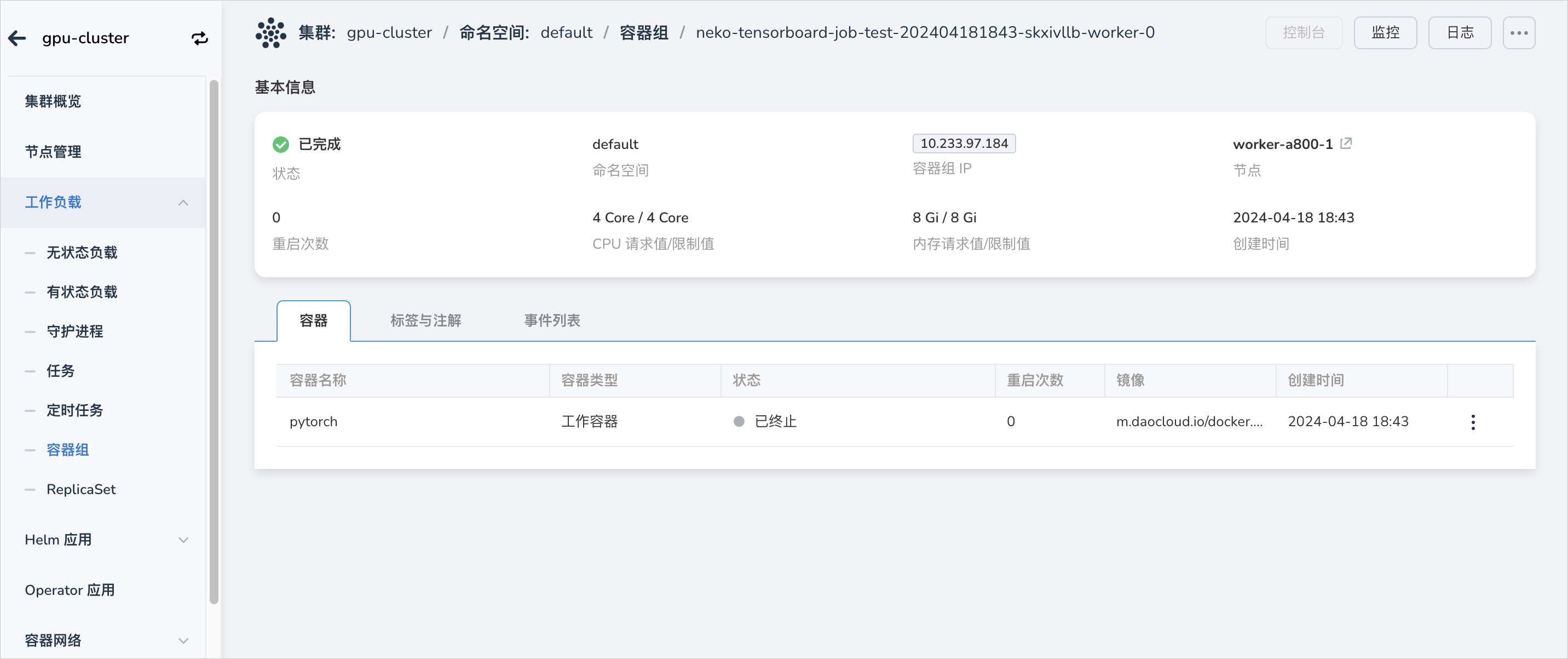Click the 容器名称 column header
This screenshot has width=1568, height=659.
coord(318,381)
